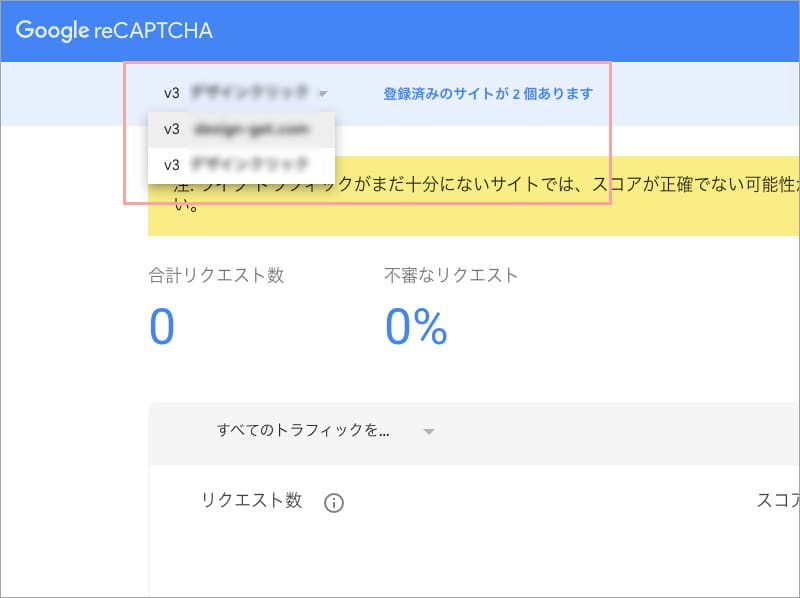This screenshot has width=800, height=598.
Task: Click the reCAPTCHA text in header
Action: [x=154, y=30]
